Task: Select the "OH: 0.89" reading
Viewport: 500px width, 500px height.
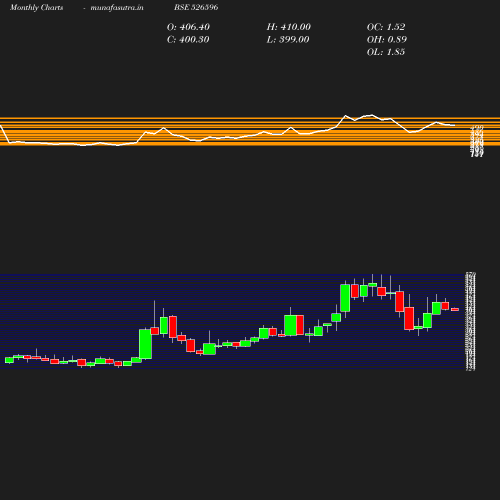Action: point(387,40)
